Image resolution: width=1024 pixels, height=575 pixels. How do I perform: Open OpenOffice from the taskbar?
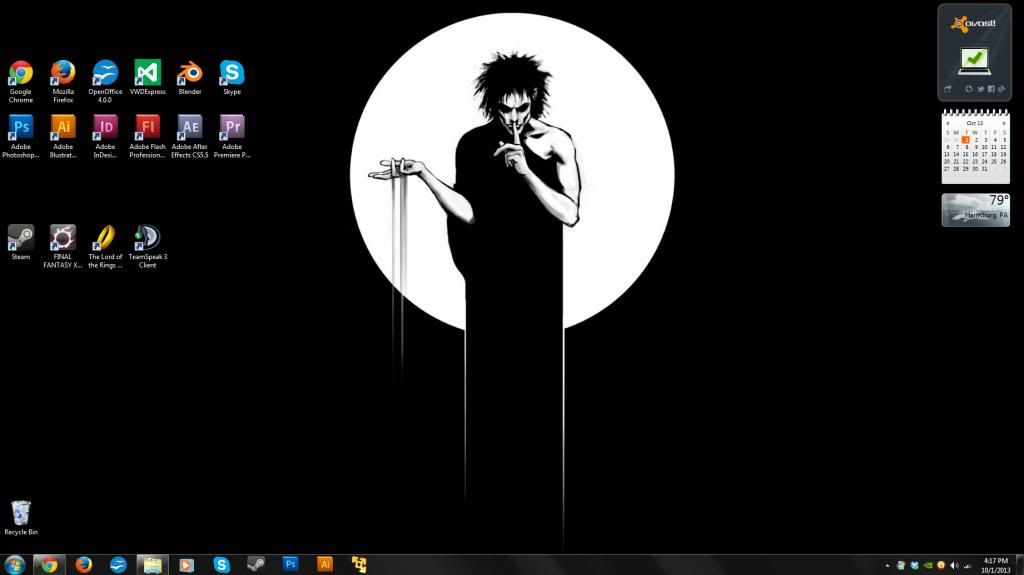tap(118, 565)
